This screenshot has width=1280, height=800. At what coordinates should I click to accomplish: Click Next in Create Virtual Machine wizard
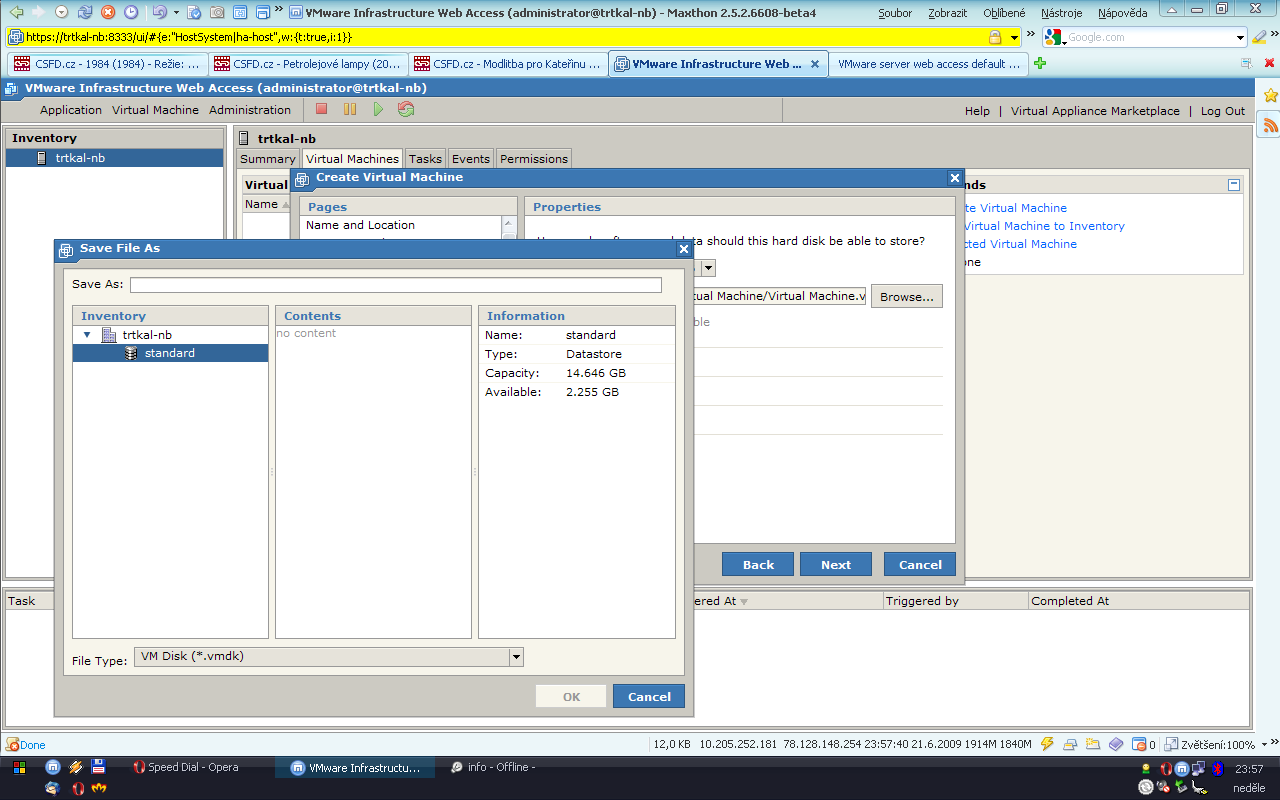[836, 564]
